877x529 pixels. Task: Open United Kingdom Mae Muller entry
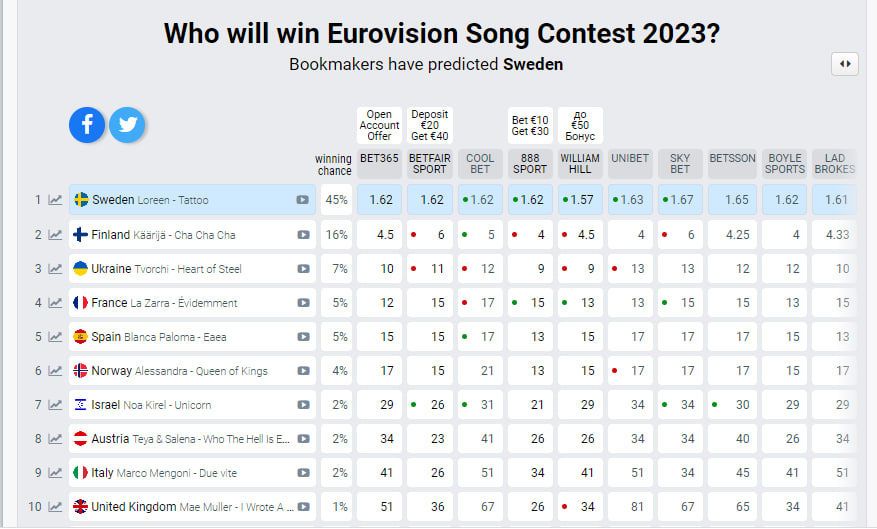click(x=190, y=507)
